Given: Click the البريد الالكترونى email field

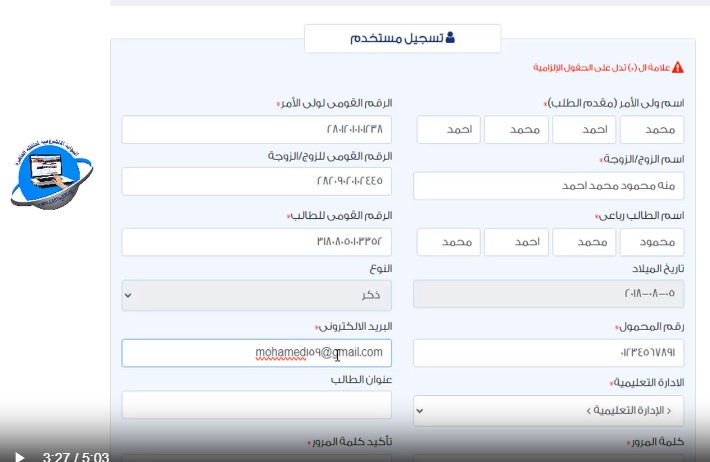Looking at the screenshot, I should (x=256, y=353).
